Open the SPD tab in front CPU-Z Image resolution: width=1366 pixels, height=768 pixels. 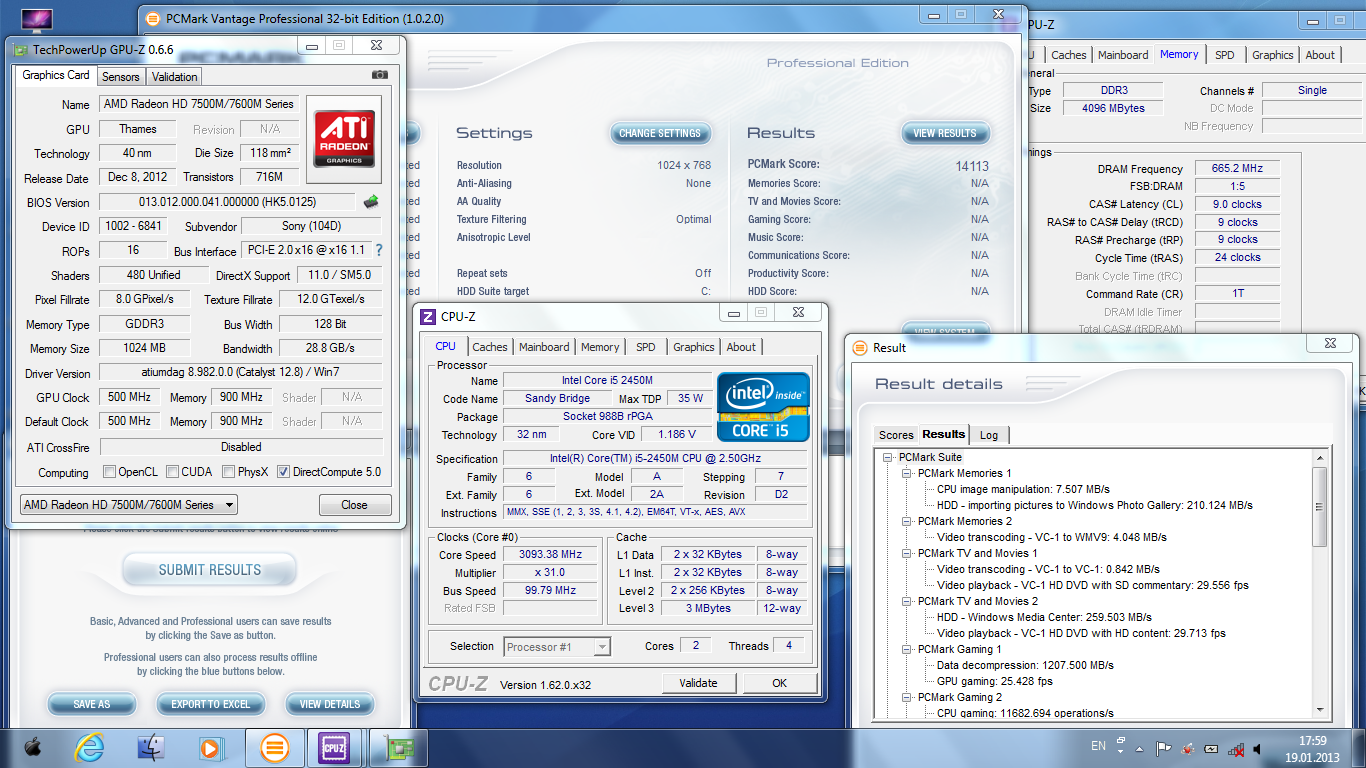[646, 347]
